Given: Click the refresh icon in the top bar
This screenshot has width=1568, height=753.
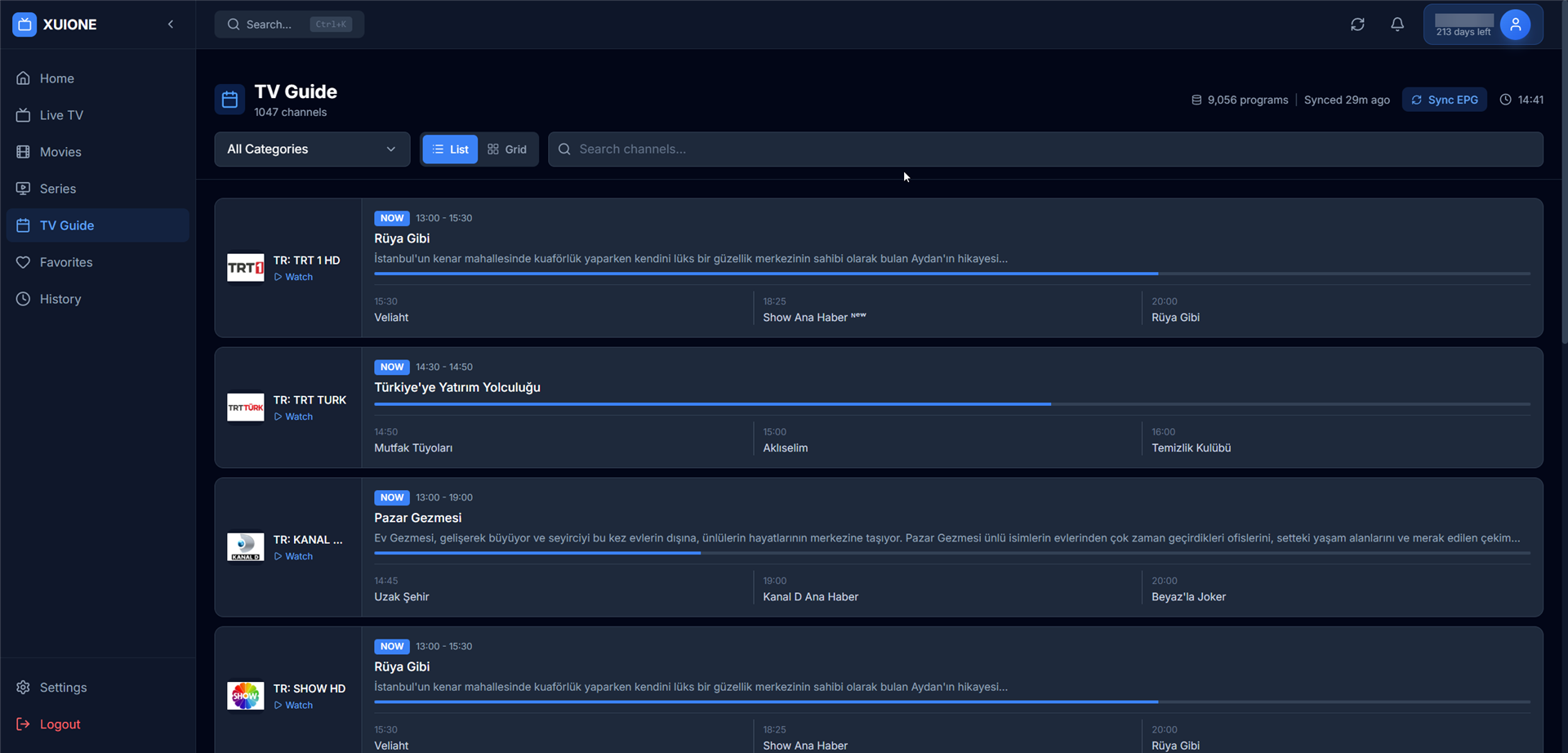Looking at the screenshot, I should click(x=1357, y=24).
